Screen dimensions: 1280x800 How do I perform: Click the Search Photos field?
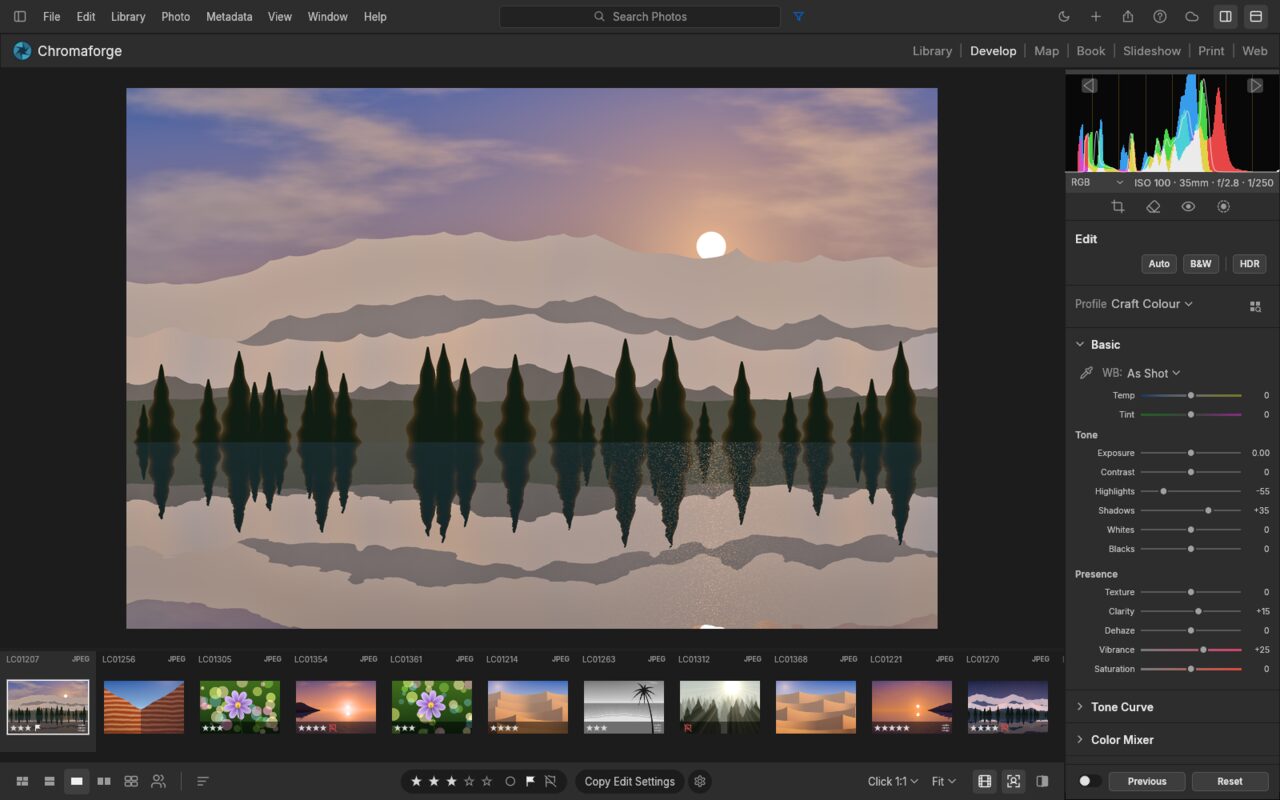(640, 17)
